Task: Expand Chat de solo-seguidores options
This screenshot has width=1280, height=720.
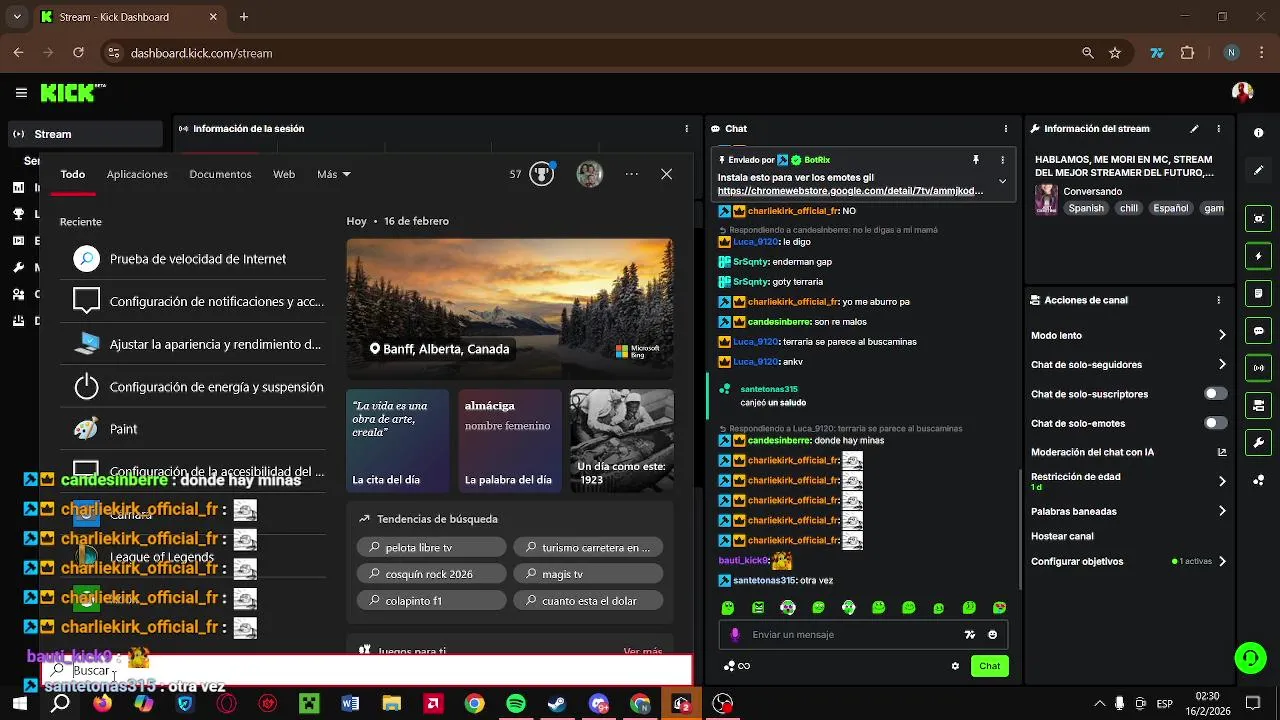Action: 1222,365
